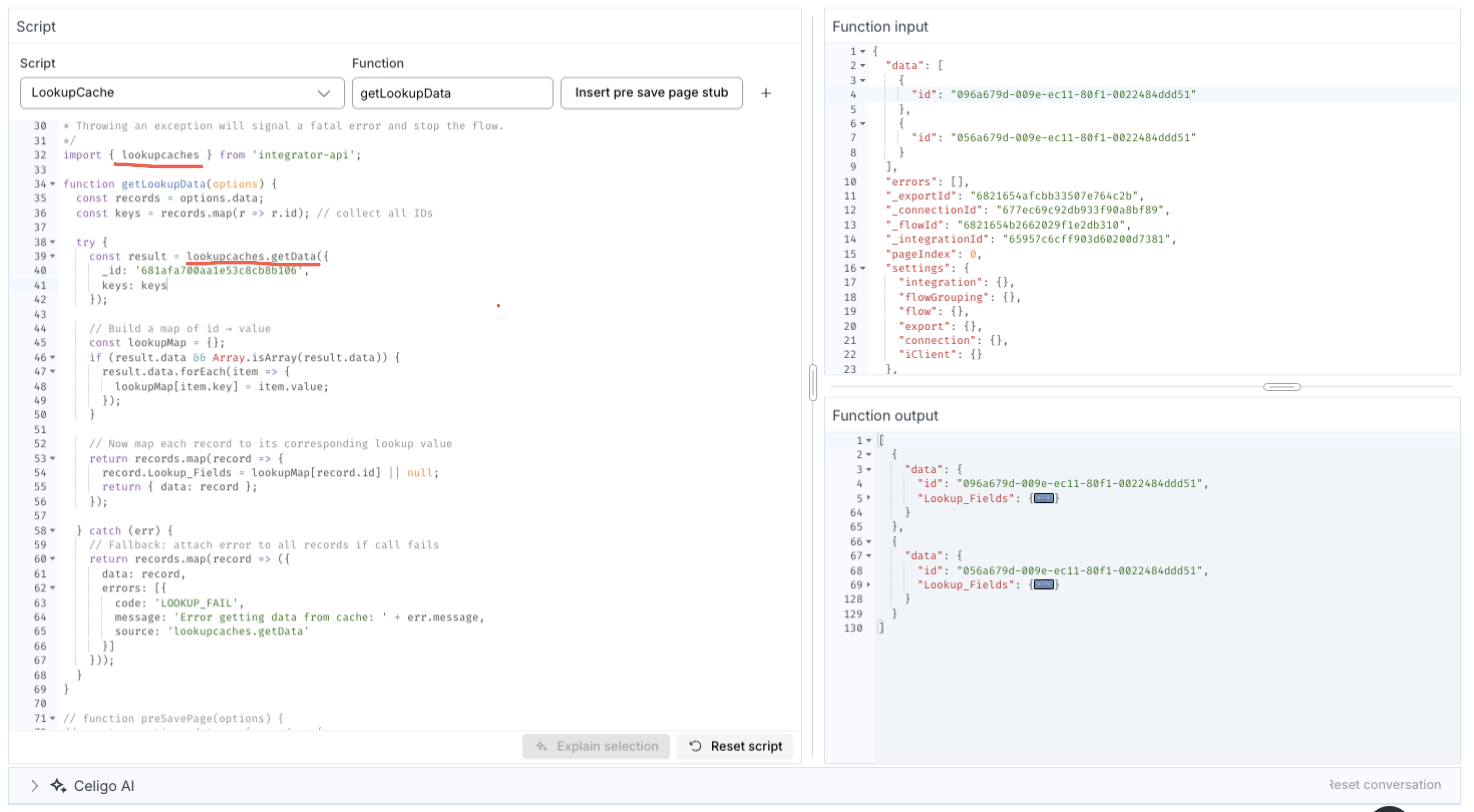The image size is (1474, 812).
Task: Click id 056a679d value on Function input line 7
Action: coord(1073,138)
